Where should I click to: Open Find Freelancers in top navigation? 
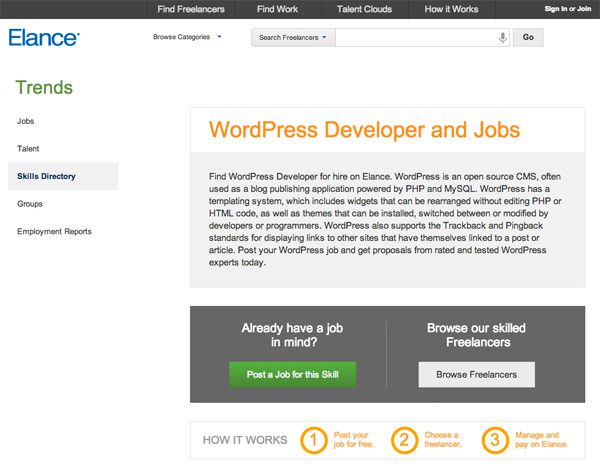click(191, 9)
